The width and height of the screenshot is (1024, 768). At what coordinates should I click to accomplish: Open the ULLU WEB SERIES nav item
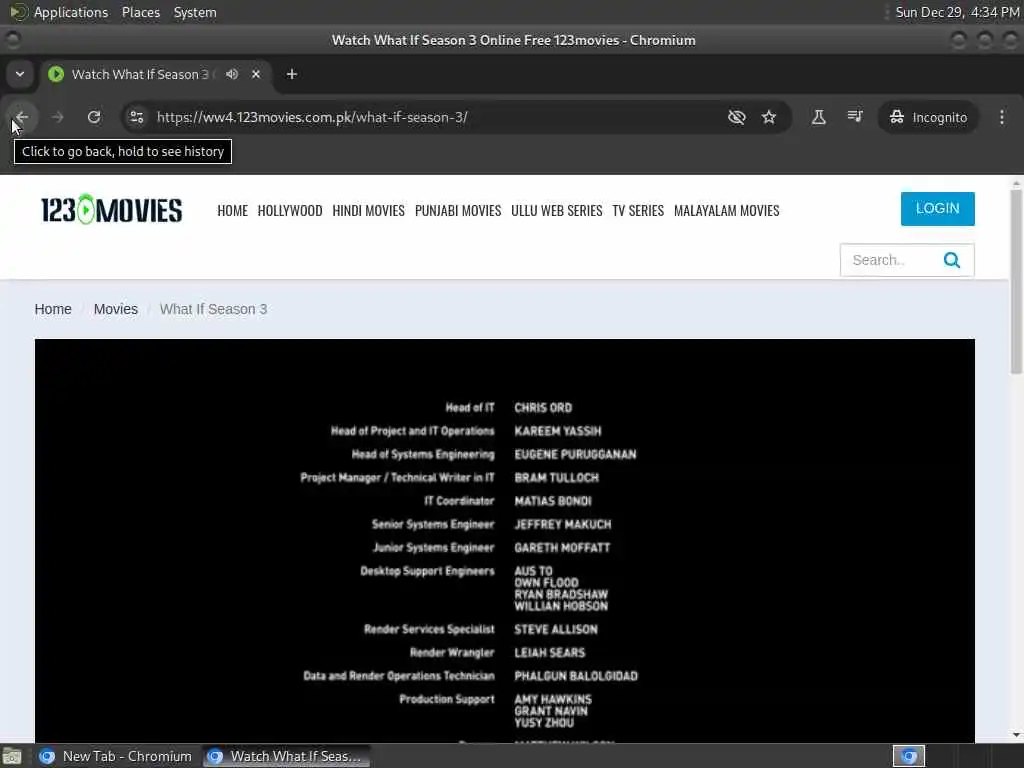pyautogui.click(x=556, y=211)
